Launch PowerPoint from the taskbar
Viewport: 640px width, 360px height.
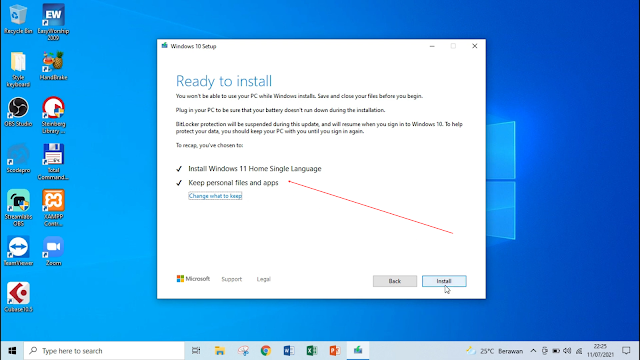(x=335, y=351)
